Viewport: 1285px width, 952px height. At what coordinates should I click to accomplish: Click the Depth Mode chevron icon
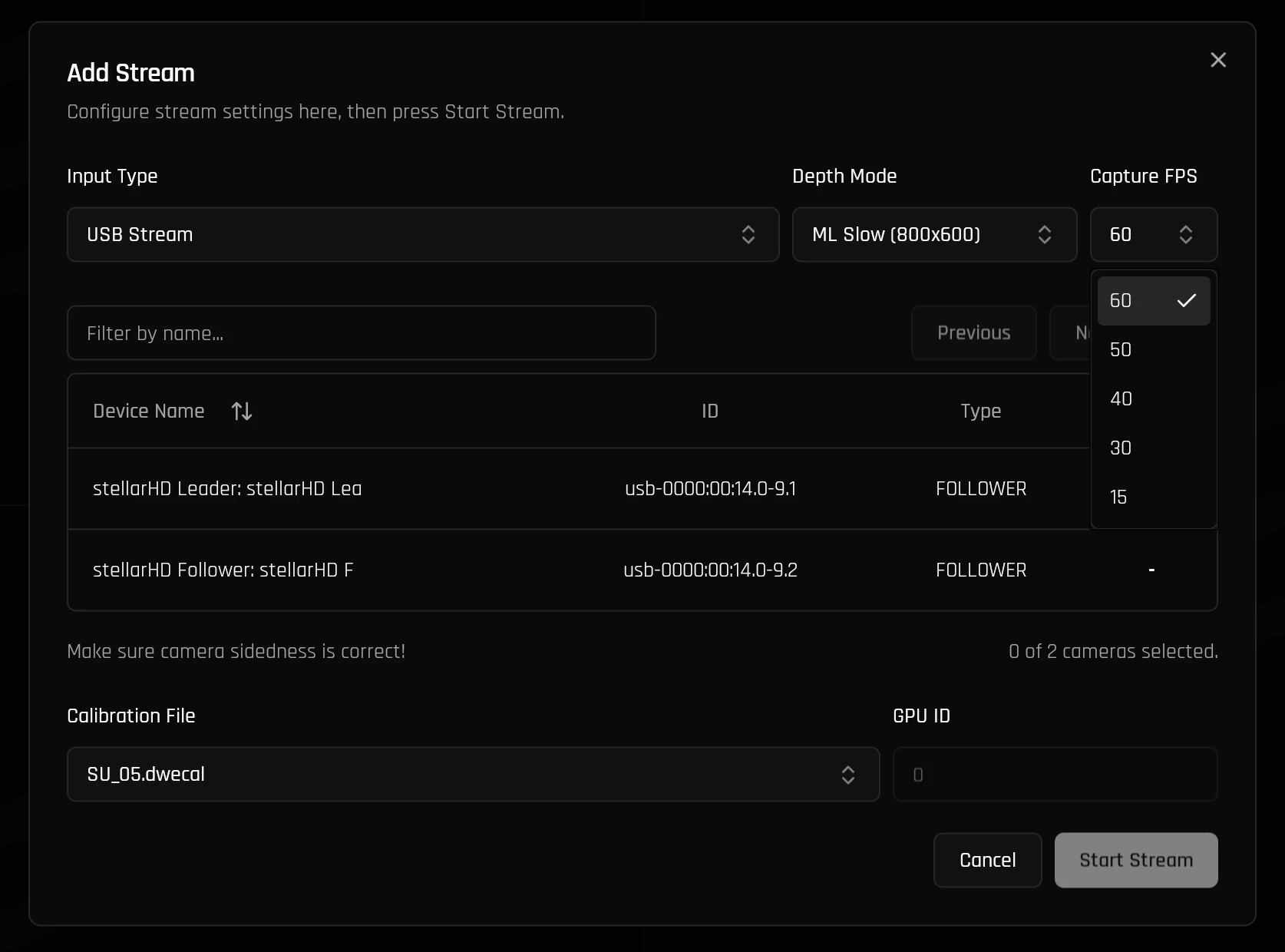coord(1045,234)
